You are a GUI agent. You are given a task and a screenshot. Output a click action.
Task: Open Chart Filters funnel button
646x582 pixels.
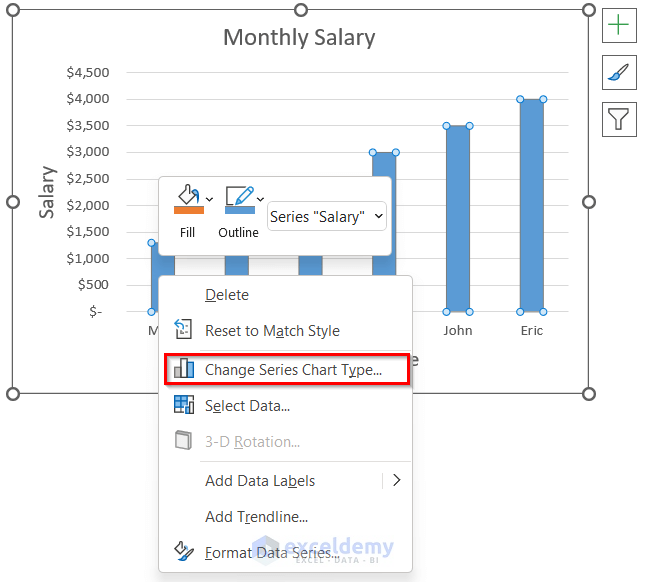(x=619, y=119)
